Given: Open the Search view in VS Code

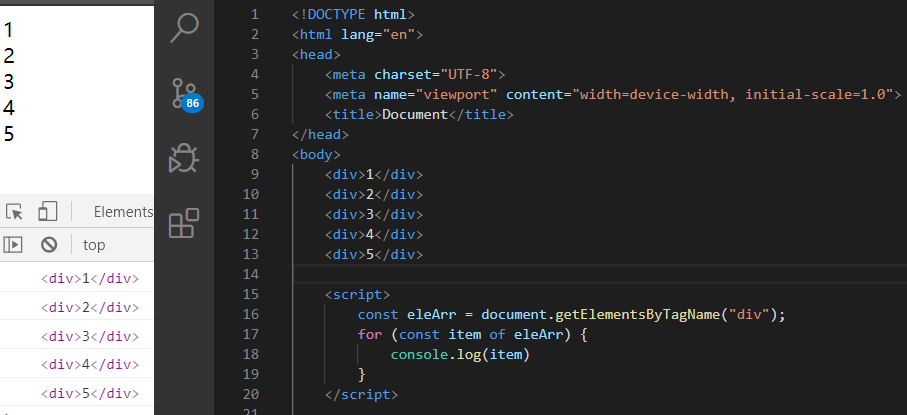Looking at the screenshot, I should [x=185, y=28].
